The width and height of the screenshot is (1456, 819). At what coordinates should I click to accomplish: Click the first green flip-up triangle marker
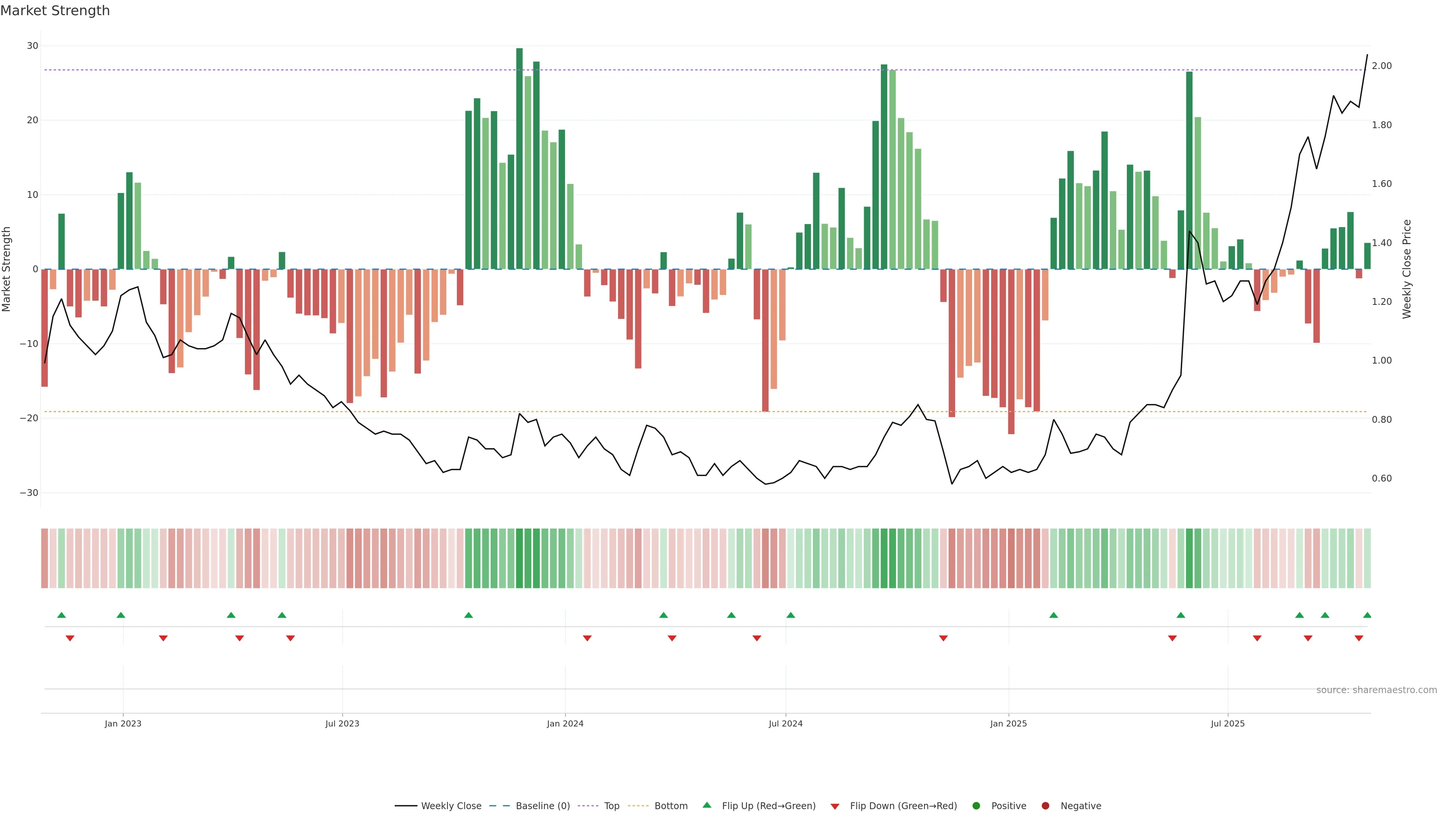pos(61,615)
